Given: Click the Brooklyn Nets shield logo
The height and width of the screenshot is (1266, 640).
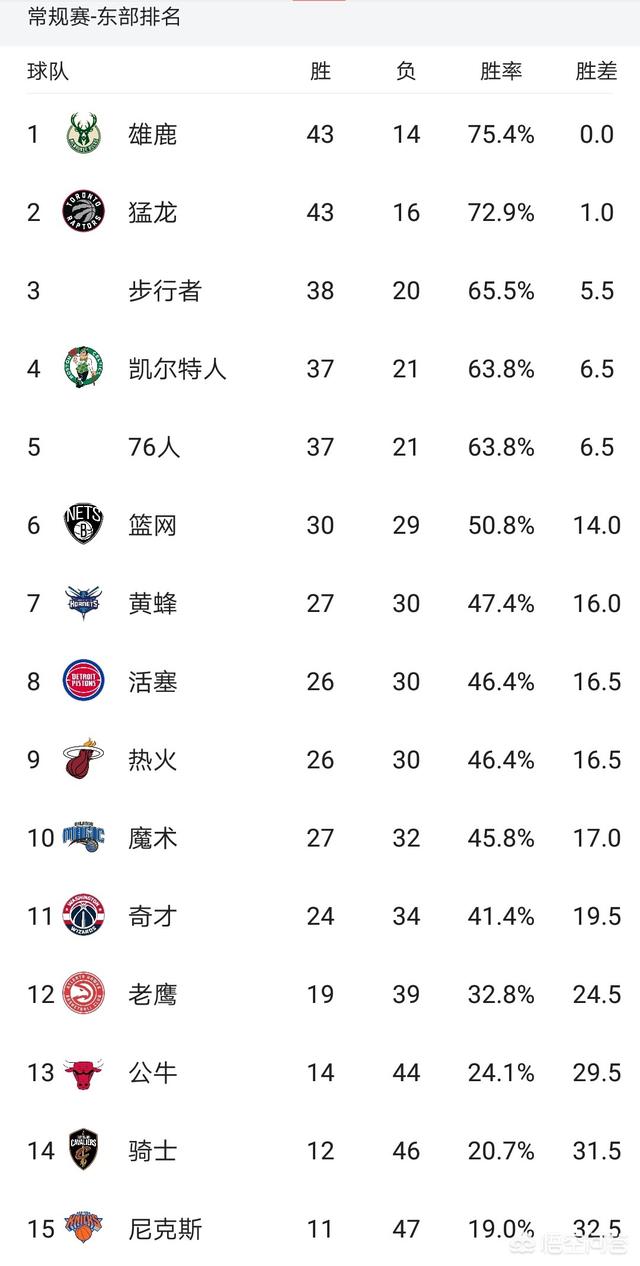Looking at the screenshot, I should tap(84, 525).
